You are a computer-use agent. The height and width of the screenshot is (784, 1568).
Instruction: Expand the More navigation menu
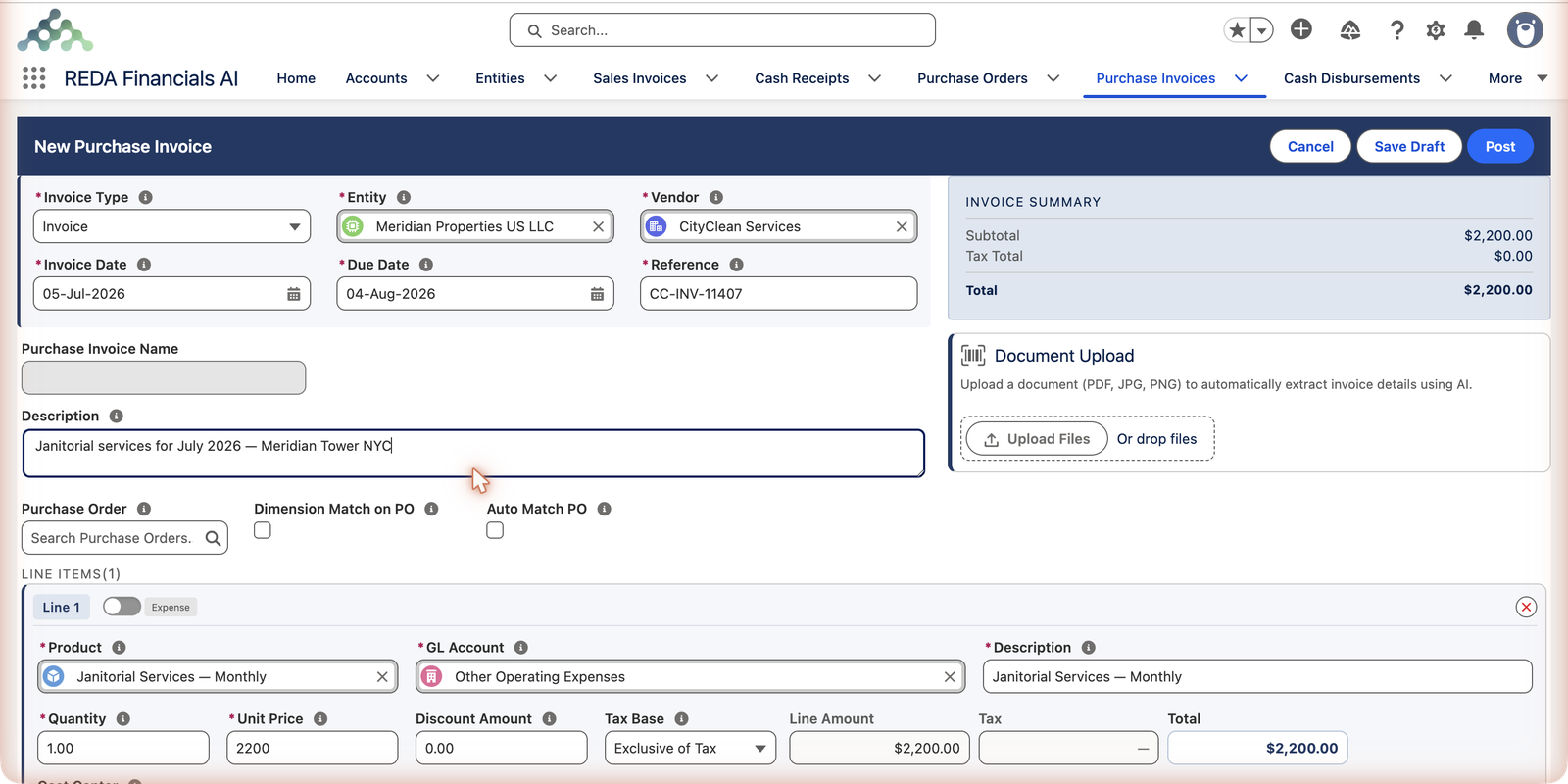click(1517, 78)
